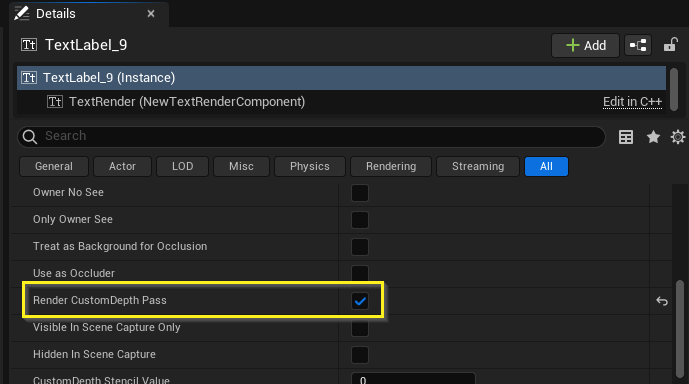
Task: Open the Blueprint/add script icon button
Action: 638,45
